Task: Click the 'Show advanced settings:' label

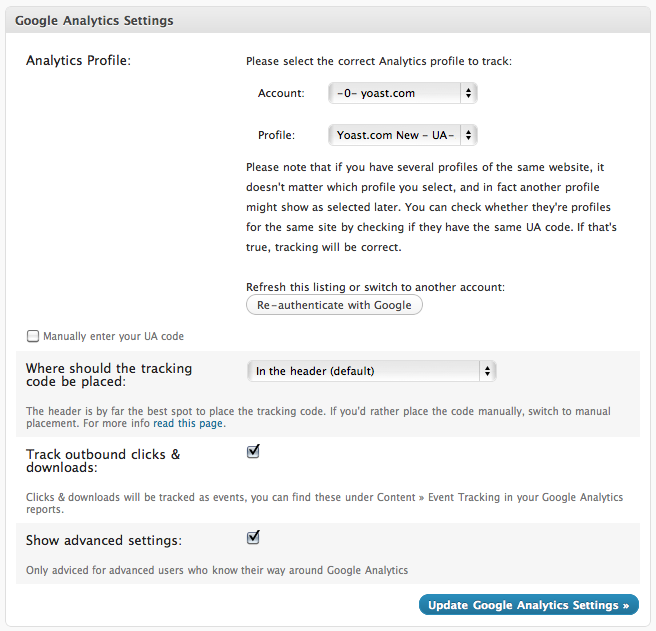Action: click(104, 540)
